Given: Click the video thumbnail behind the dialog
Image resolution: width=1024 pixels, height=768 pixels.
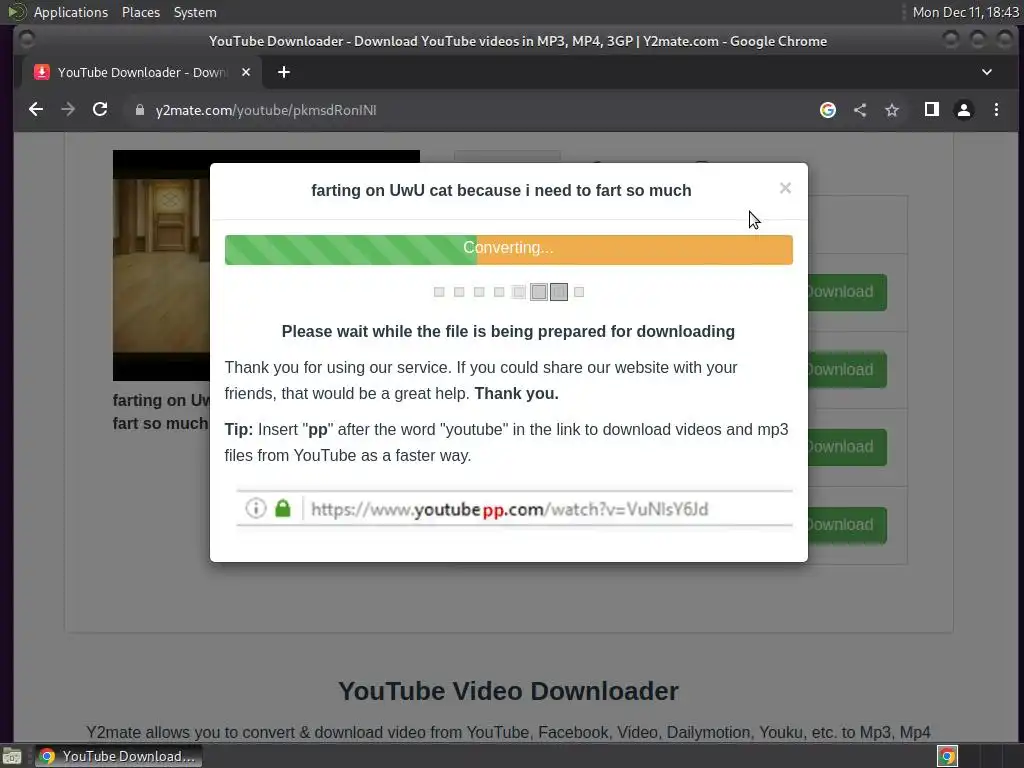Looking at the screenshot, I should (x=161, y=265).
